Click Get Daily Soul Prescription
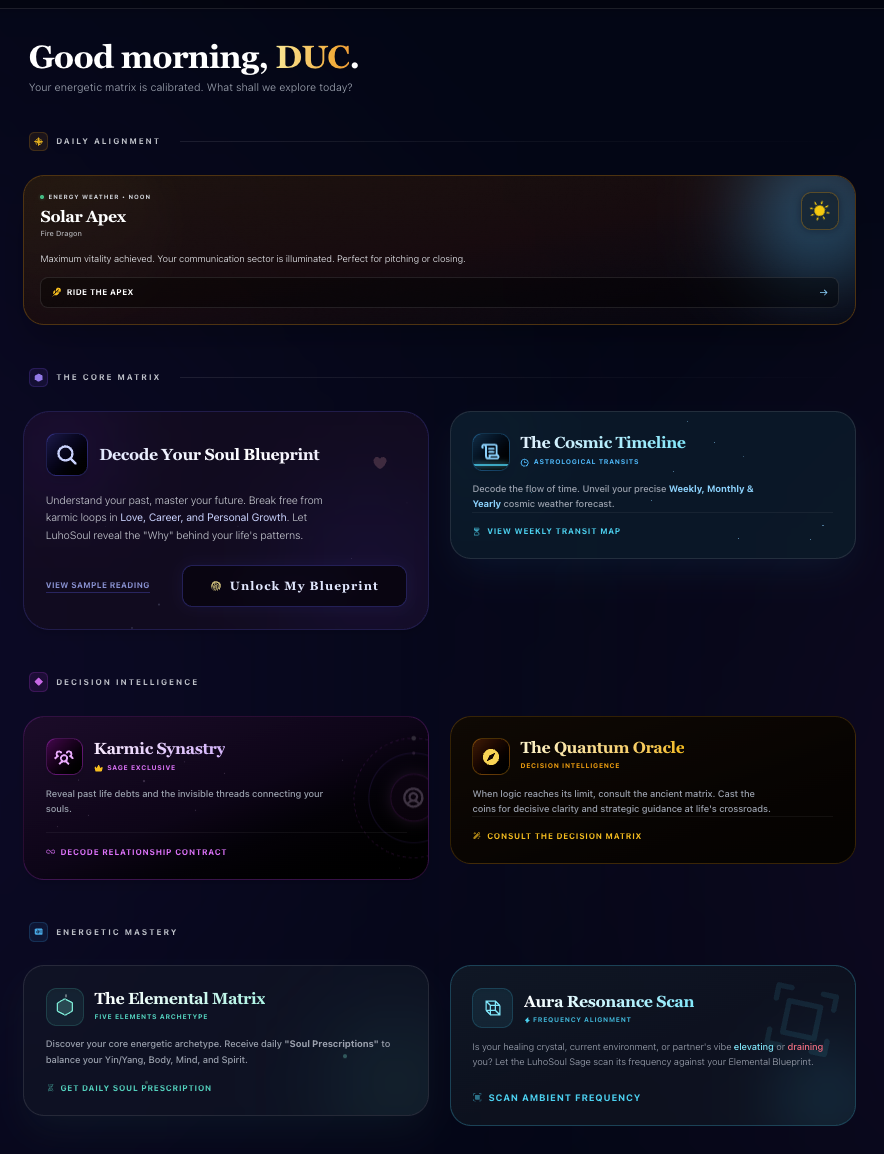This screenshot has height=1154, width=884. (129, 1088)
